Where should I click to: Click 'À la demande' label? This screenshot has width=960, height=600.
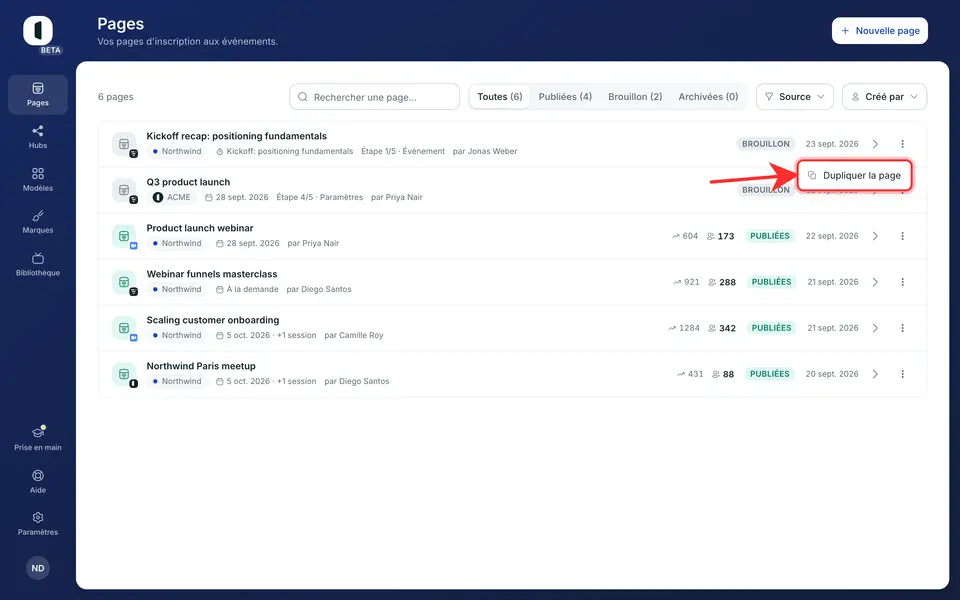pyautogui.click(x=247, y=289)
